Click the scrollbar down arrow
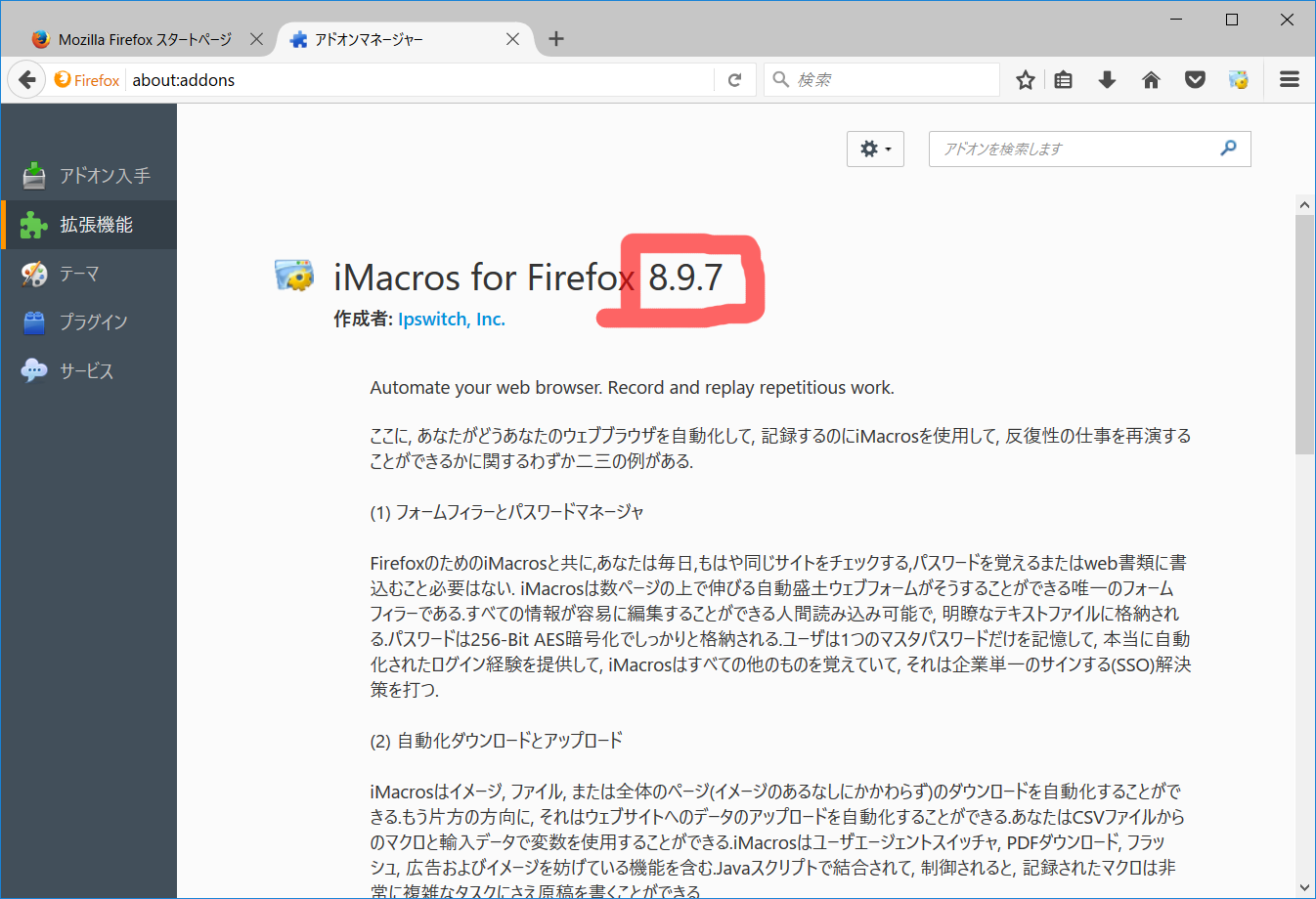The height and width of the screenshot is (899, 1316). [1304, 887]
